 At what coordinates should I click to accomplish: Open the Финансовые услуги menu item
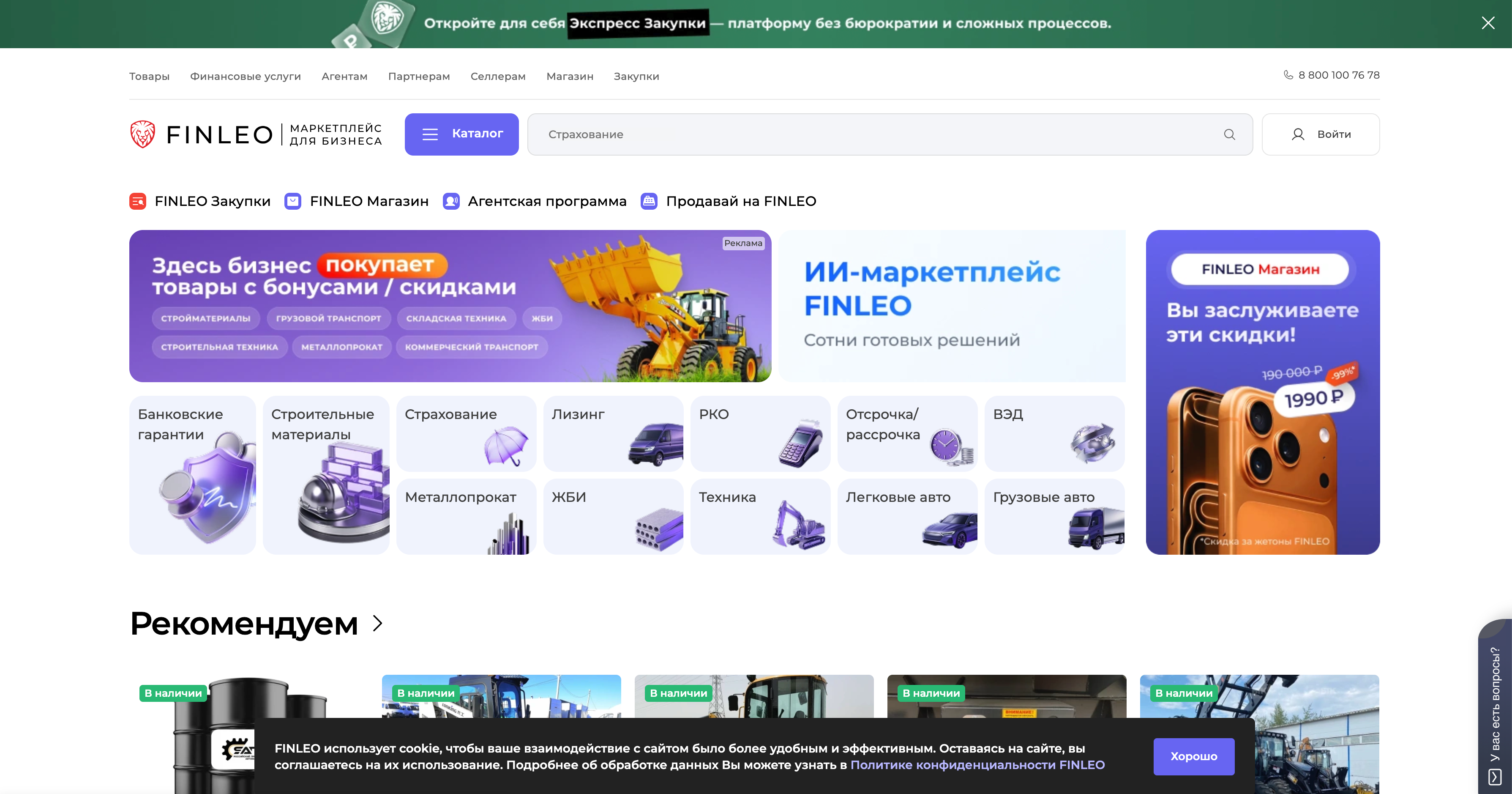pyautogui.click(x=246, y=77)
